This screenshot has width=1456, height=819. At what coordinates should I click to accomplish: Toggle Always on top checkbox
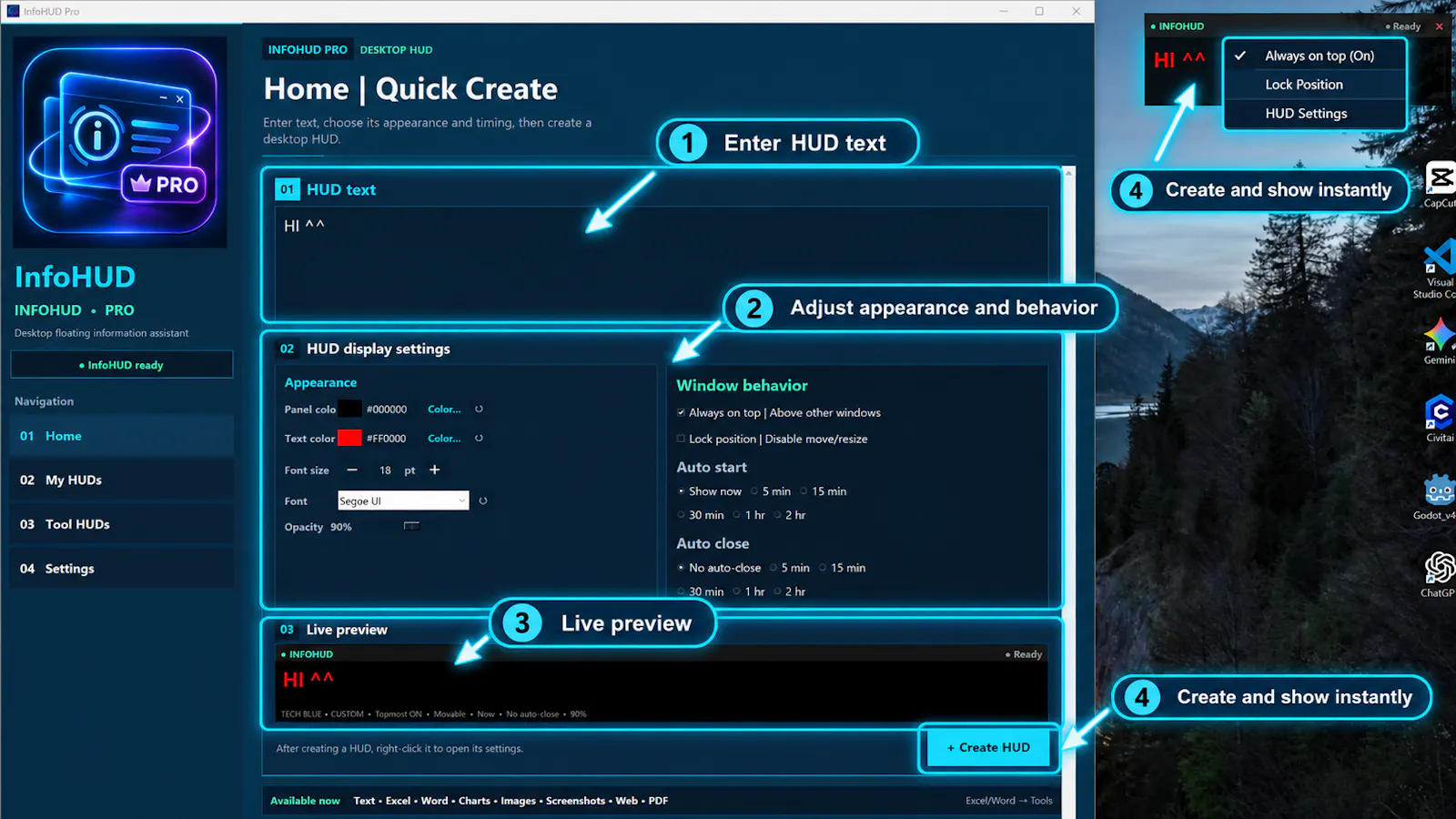coord(681,412)
